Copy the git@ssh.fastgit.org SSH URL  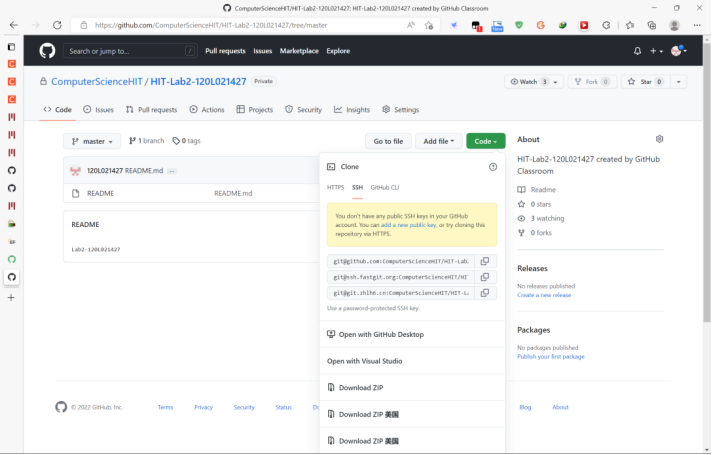(x=485, y=277)
